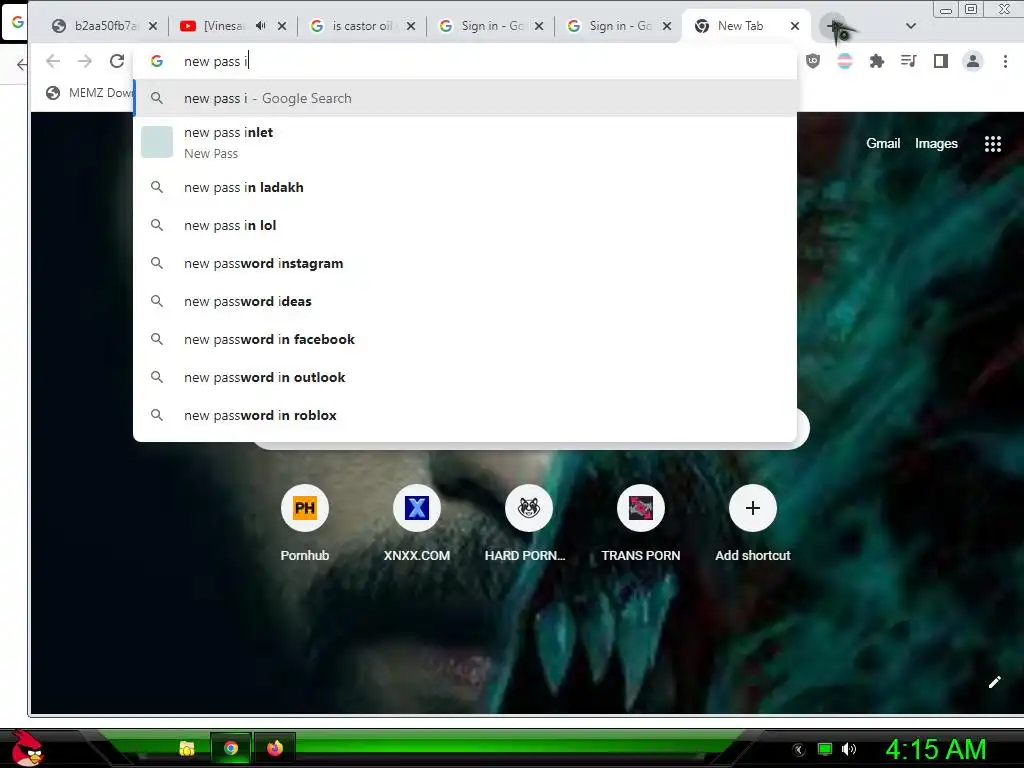Close the 'is castor oil' tab
The image size is (1024, 768).
pyautogui.click(x=411, y=26)
